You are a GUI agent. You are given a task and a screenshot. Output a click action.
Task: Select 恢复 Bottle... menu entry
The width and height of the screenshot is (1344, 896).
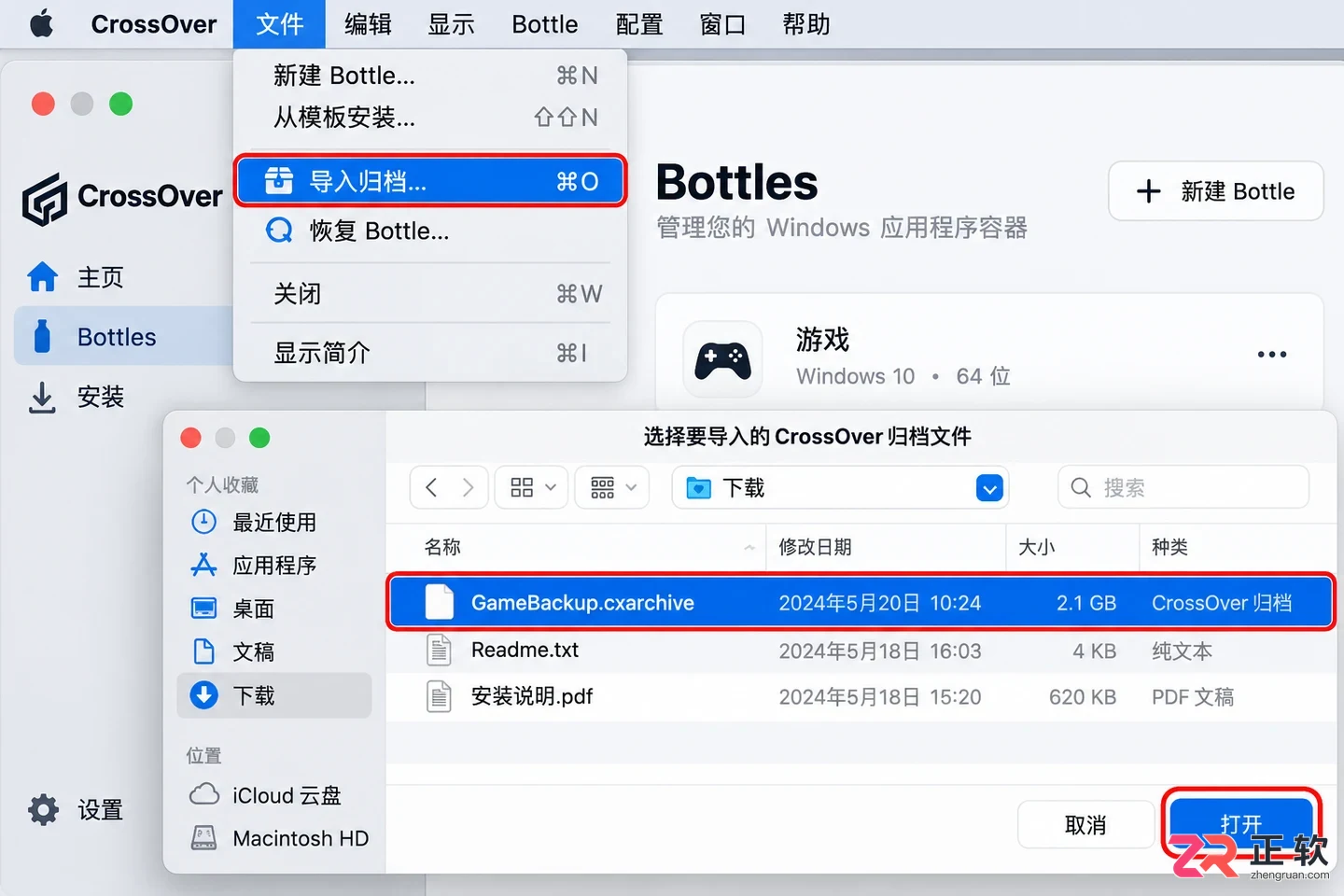point(429,231)
